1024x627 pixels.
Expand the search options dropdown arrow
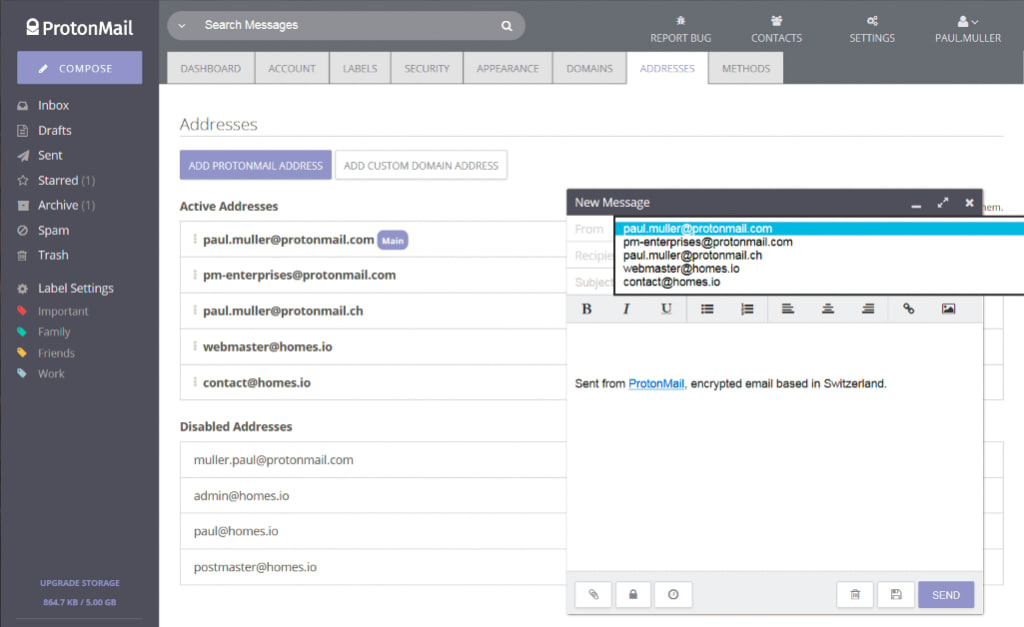pyautogui.click(x=182, y=25)
